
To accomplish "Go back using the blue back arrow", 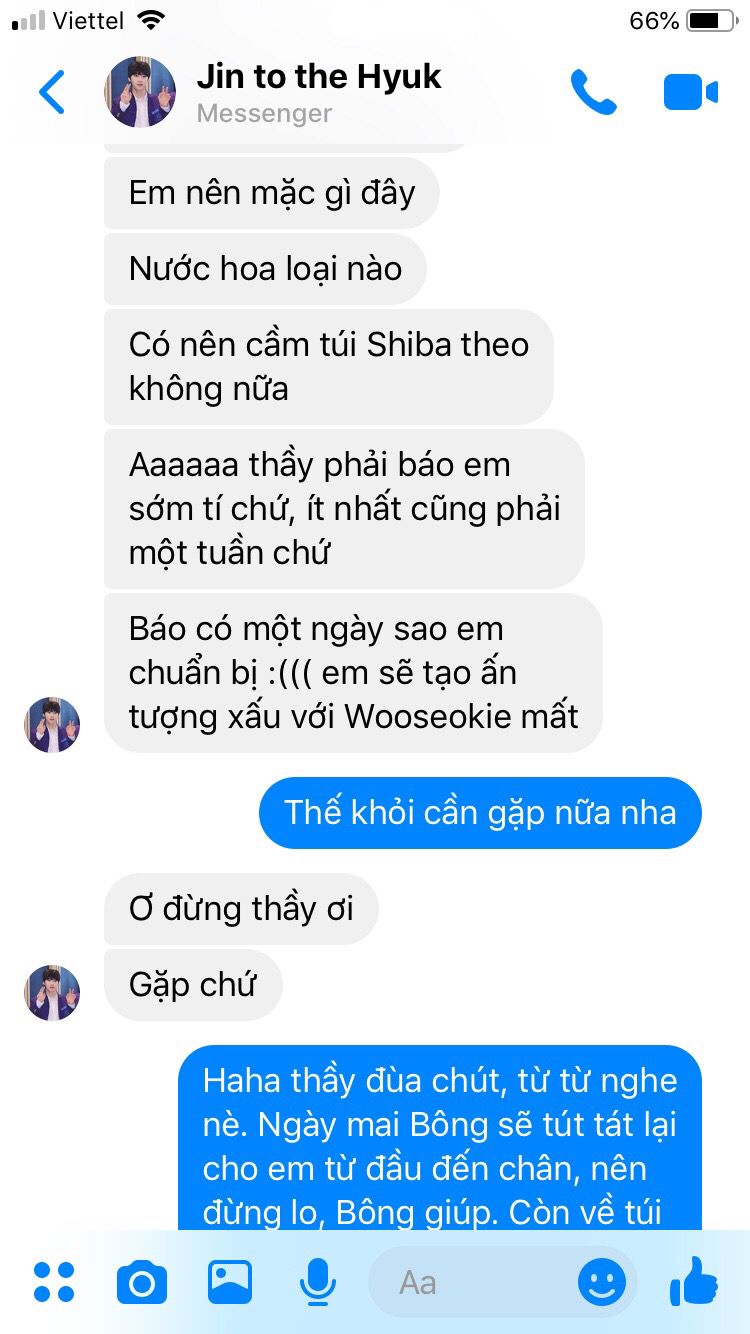I will click(x=52, y=92).
